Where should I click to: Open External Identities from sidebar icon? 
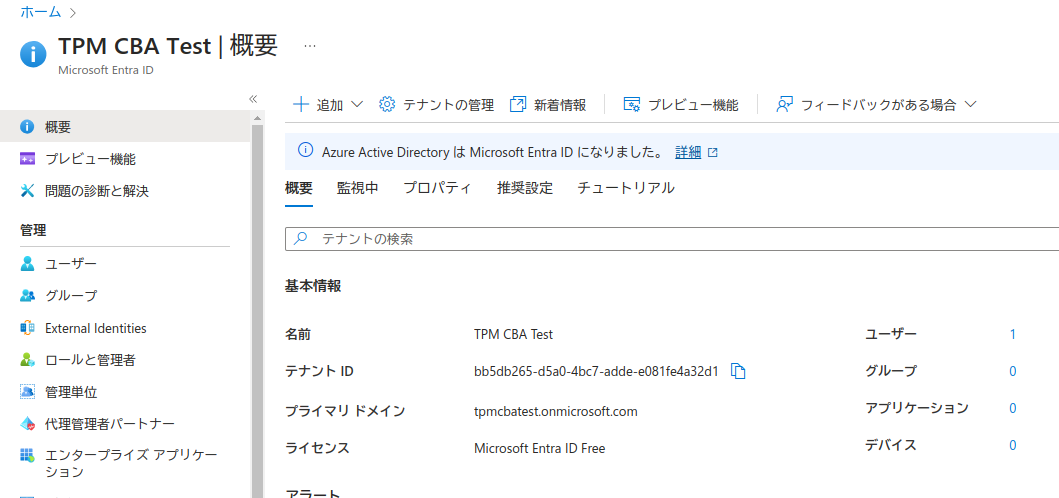[x=27, y=328]
